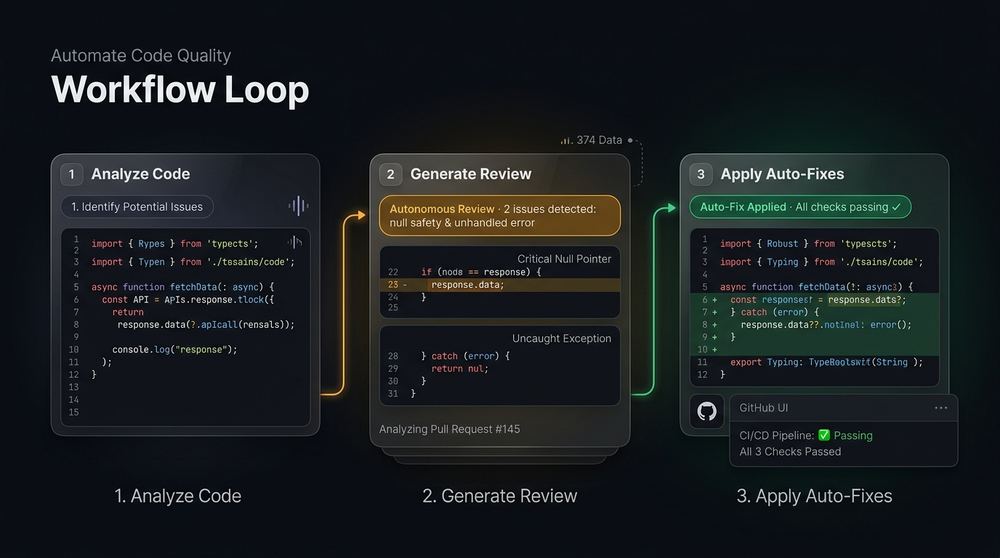This screenshot has width=1000, height=558.
Task: Click the 'Auto-Fix Applied' status pill
Action: pos(800,207)
